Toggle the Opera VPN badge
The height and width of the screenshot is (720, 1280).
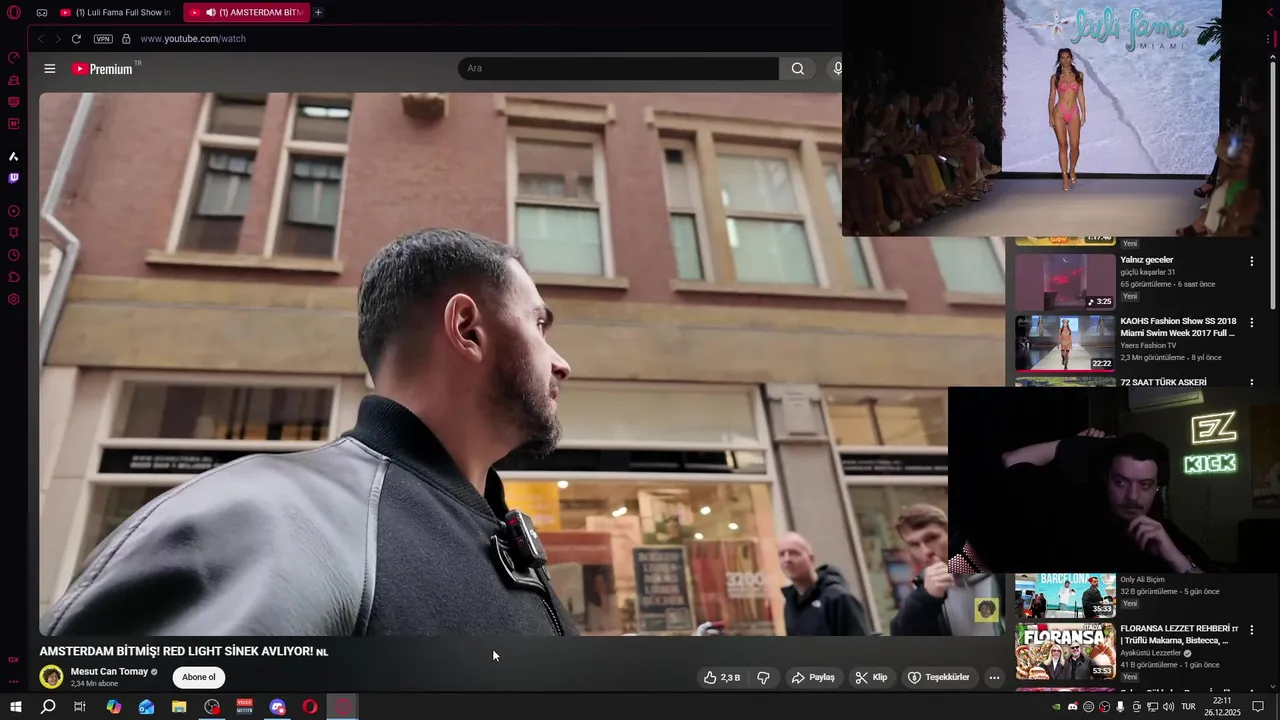click(103, 39)
